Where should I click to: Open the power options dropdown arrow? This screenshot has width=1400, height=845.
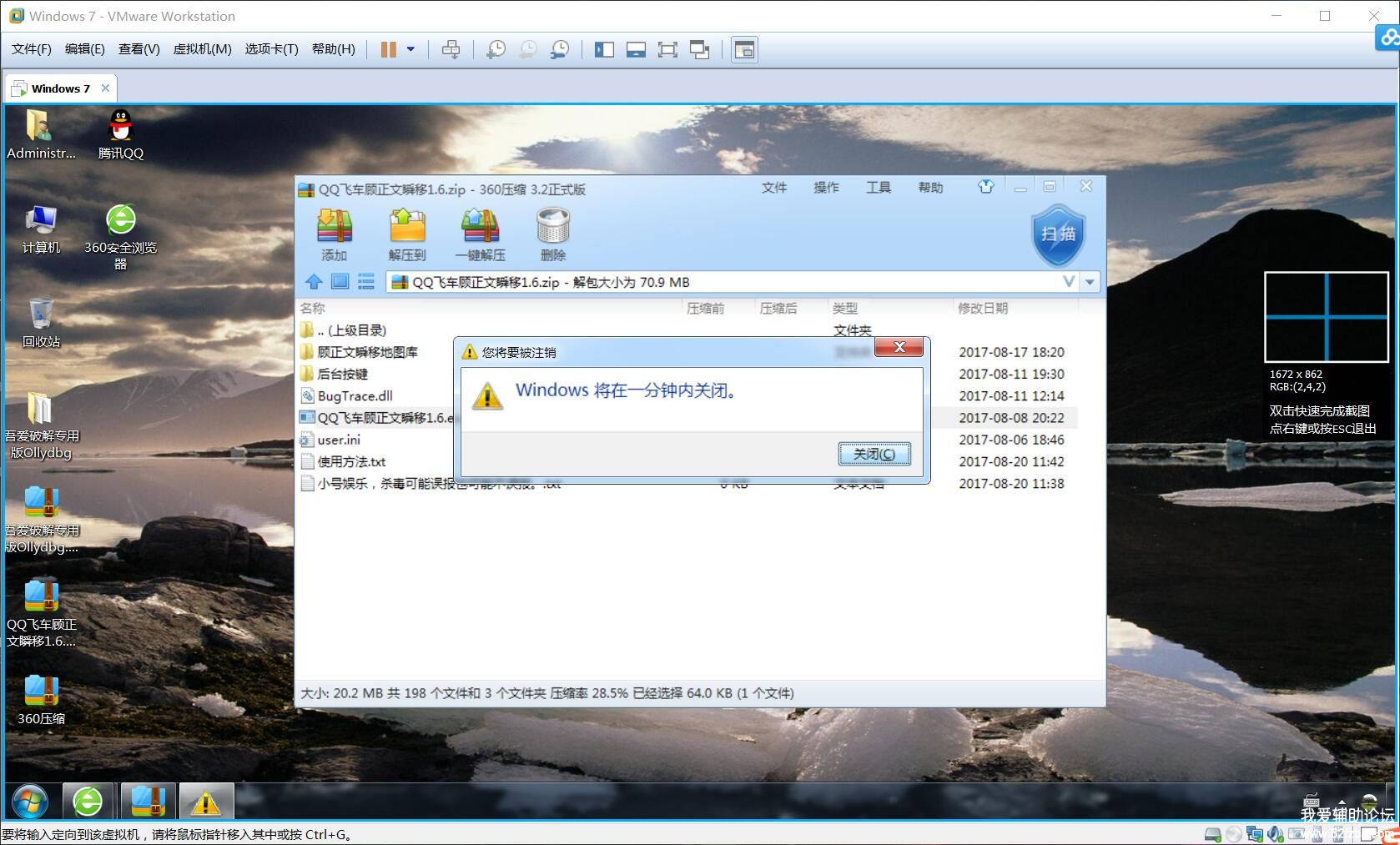coord(410,49)
